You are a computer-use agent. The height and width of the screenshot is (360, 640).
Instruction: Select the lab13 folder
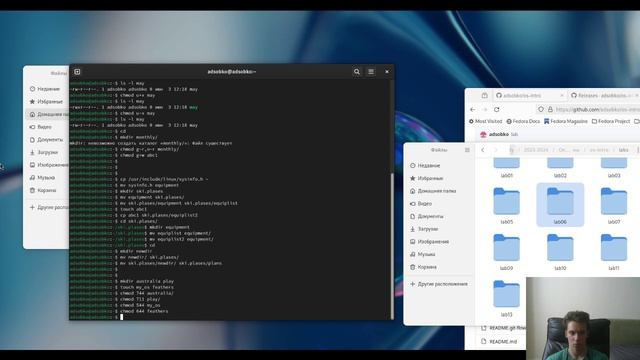(x=507, y=298)
